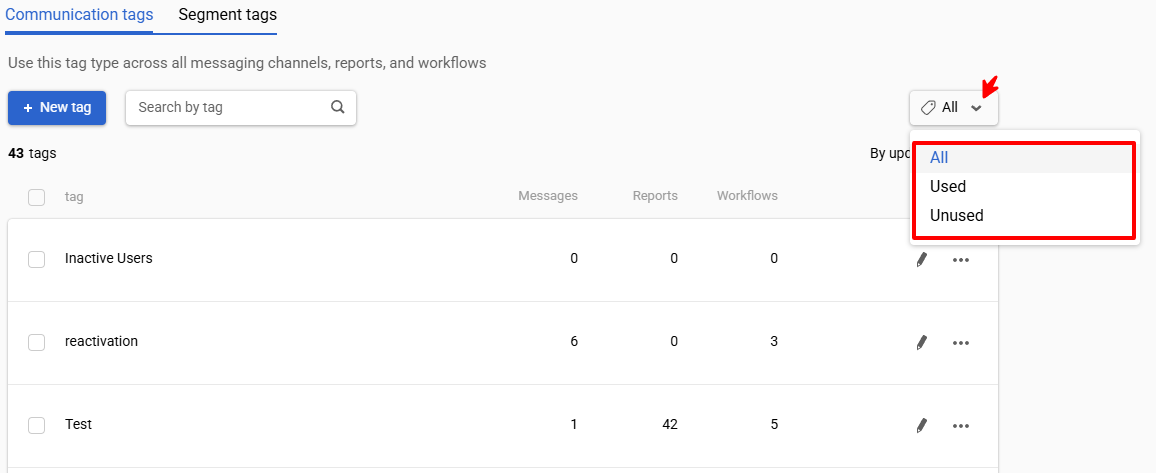Open the Communication tags tab
Screen dimensions: 1156x473
[79, 15]
